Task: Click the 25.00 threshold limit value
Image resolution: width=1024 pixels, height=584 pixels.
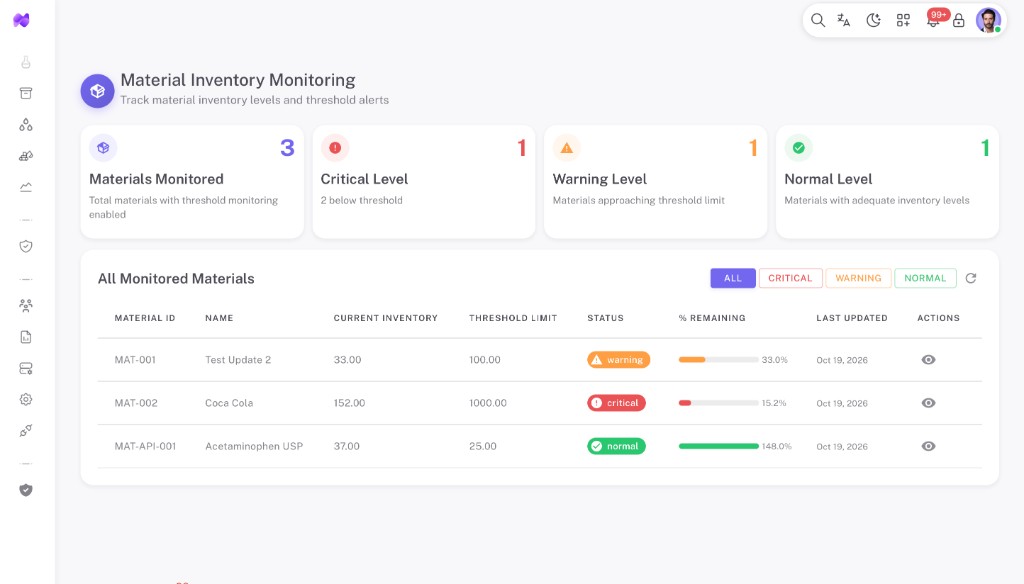Action: click(483, 446)
